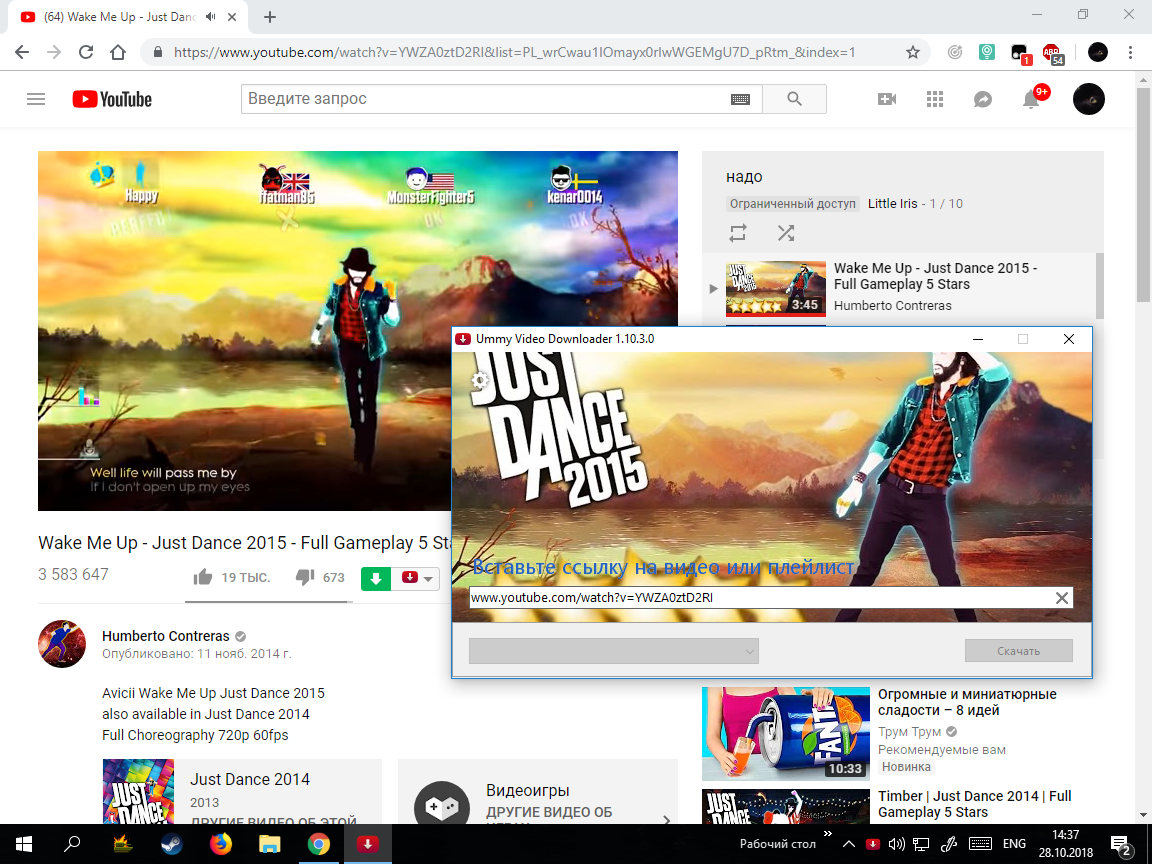Open Chrome home page

(x=118, y=52)
